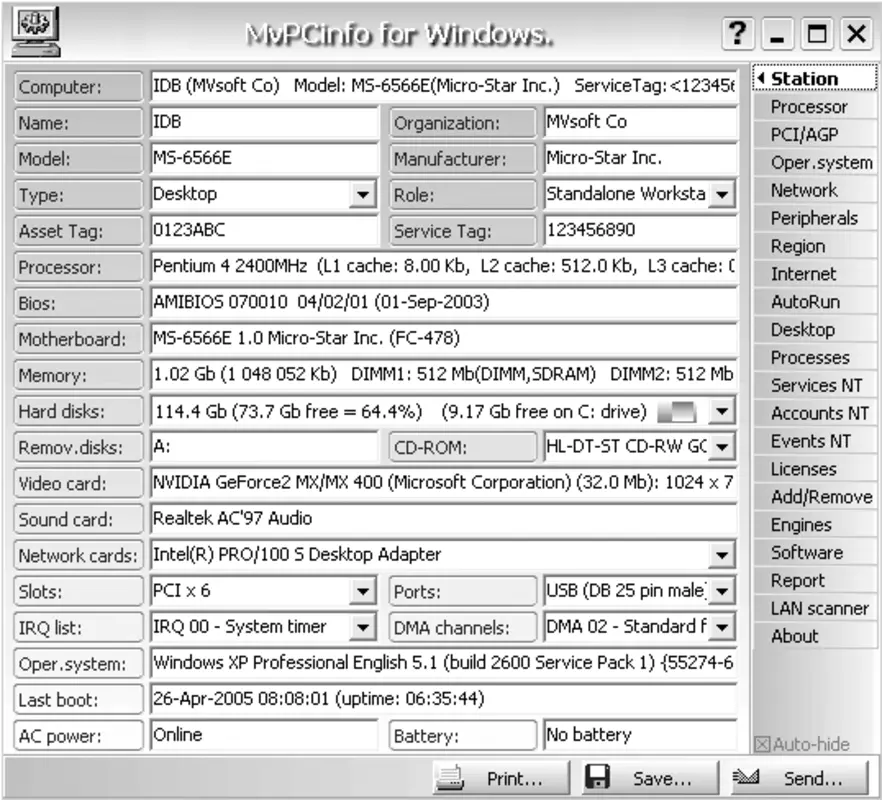Click the Model field next to Model: label
This screenshot has width=882, height=800.
pyautogui.click(x=264, y=158)
